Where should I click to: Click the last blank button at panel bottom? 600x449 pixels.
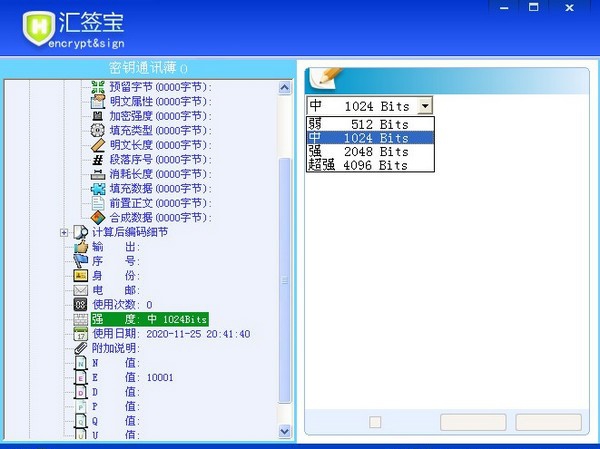(548, 422)
